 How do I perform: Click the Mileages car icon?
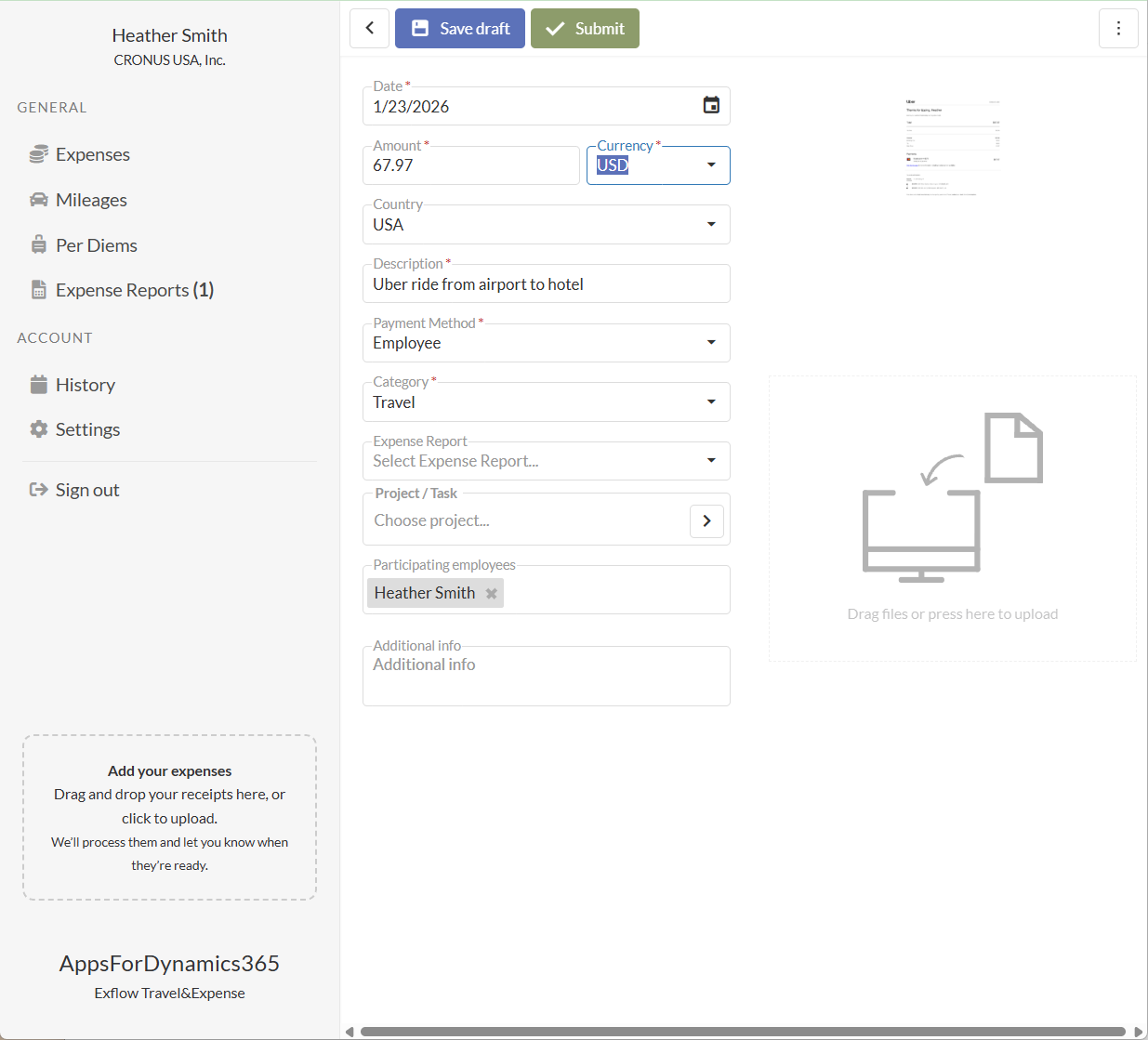pyautogui.click(x=38, y=200)
